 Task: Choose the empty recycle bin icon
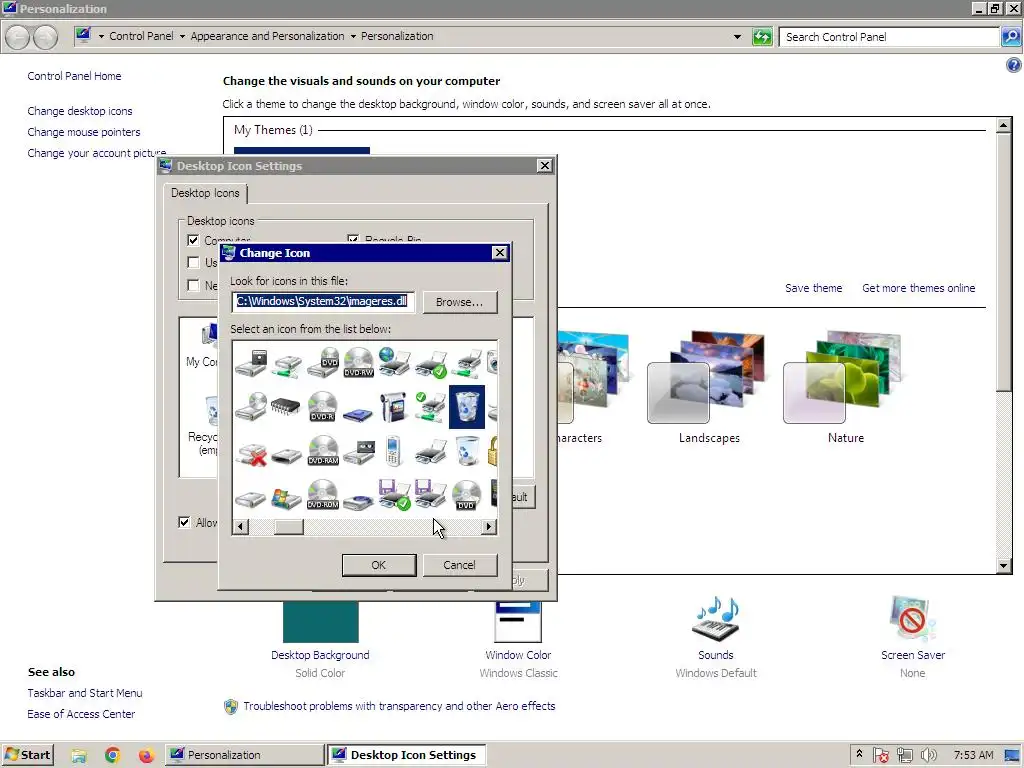pyautogui.click(x=467, y=451)
